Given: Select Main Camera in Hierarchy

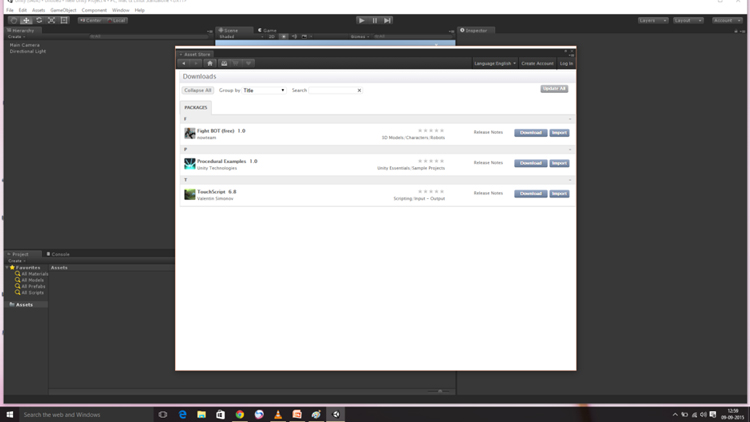Looking at the screenshot, I should 24,45.
